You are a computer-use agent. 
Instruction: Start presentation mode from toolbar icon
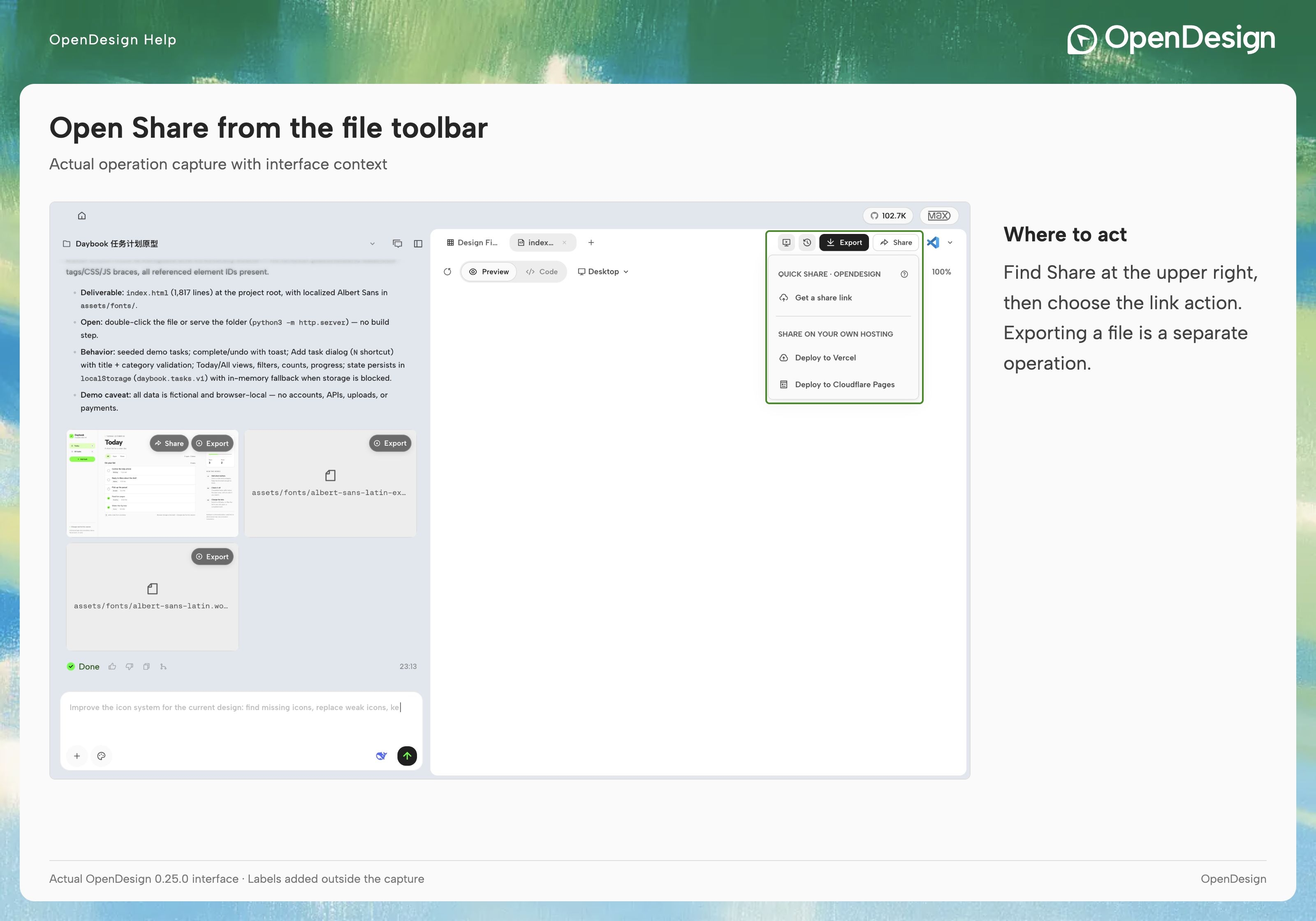(786, 243)
